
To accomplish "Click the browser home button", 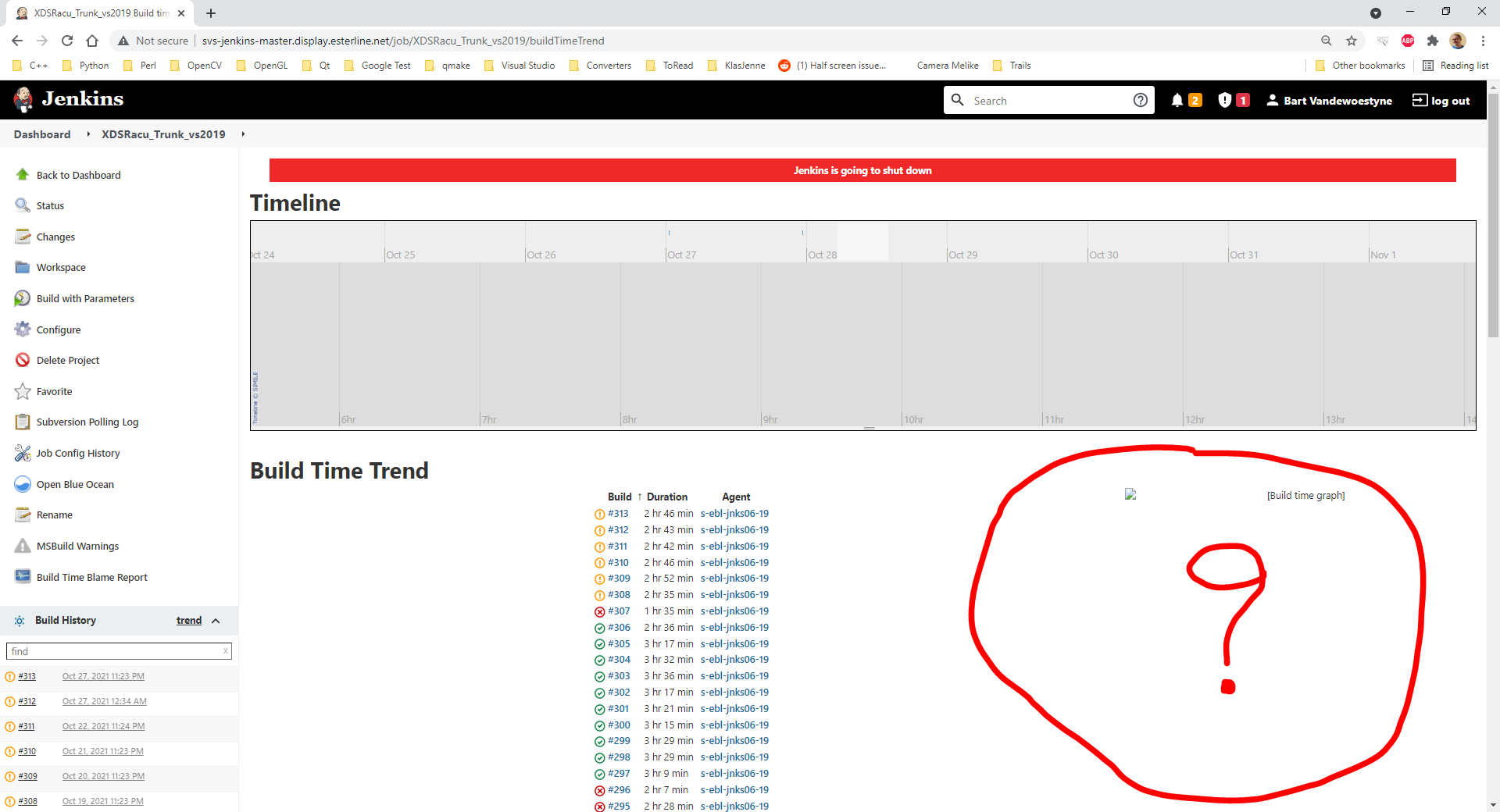I will (92, 41).
